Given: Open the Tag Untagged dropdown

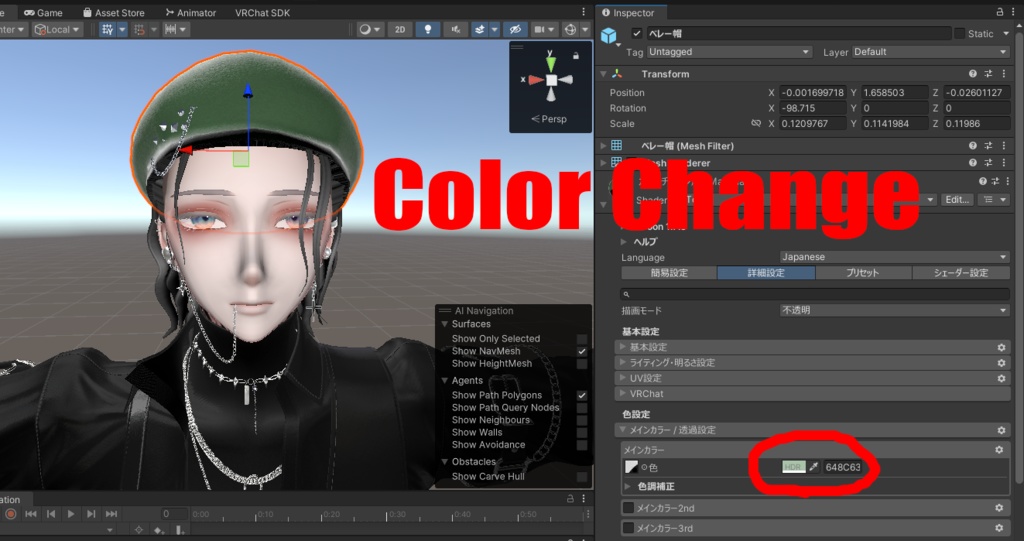Looking at the screenshot, I should coord(729,52).
